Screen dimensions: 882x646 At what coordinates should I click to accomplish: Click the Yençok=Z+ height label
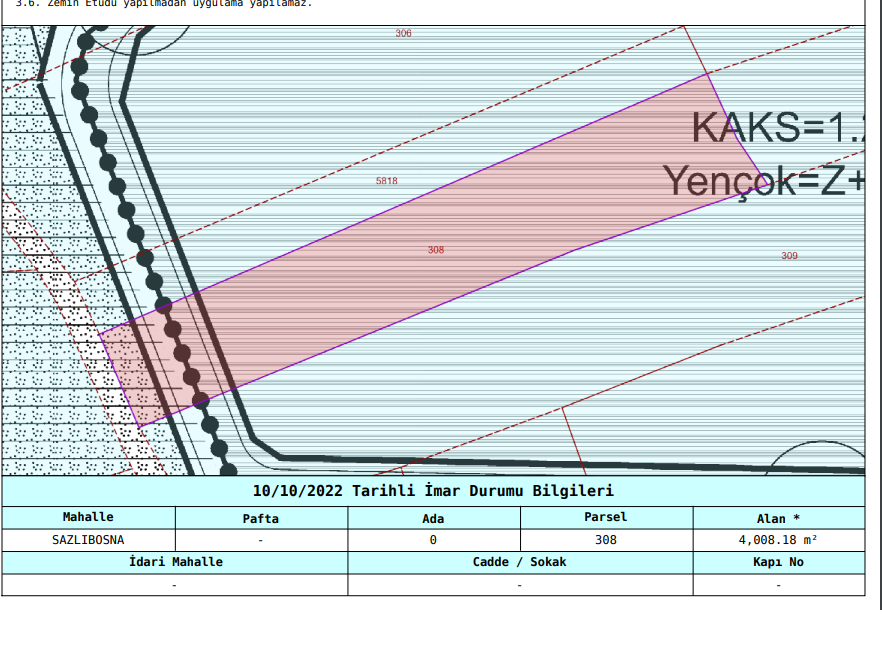pyautogui.click(x=764, y=181)
